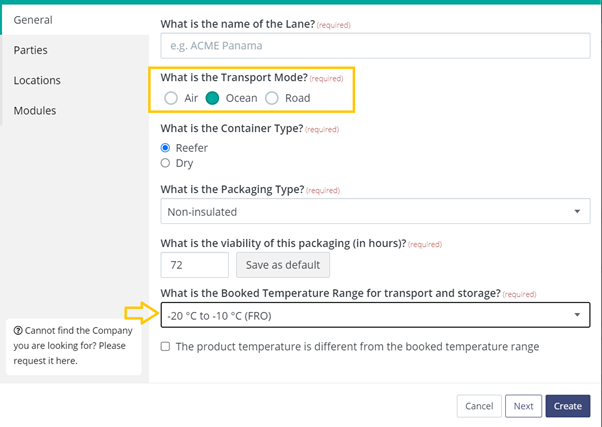Switch to the Locations tab

click(x=75, y=80)
